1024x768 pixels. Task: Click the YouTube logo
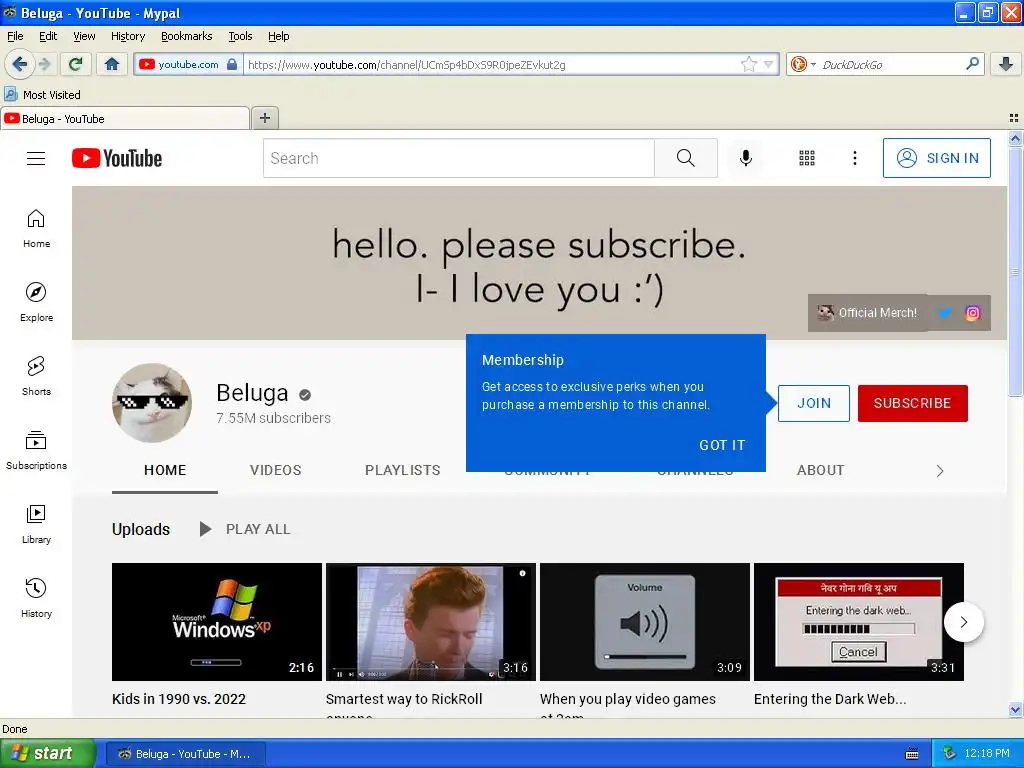tap(117, 158)
